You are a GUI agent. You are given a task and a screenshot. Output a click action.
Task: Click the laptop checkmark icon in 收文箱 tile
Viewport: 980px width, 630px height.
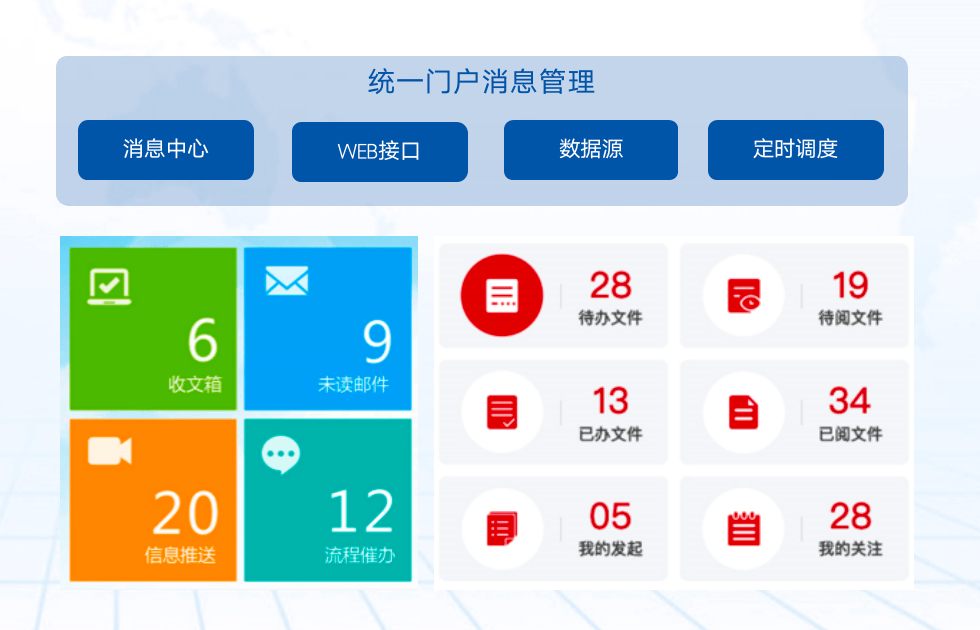(x=109, y=286)
